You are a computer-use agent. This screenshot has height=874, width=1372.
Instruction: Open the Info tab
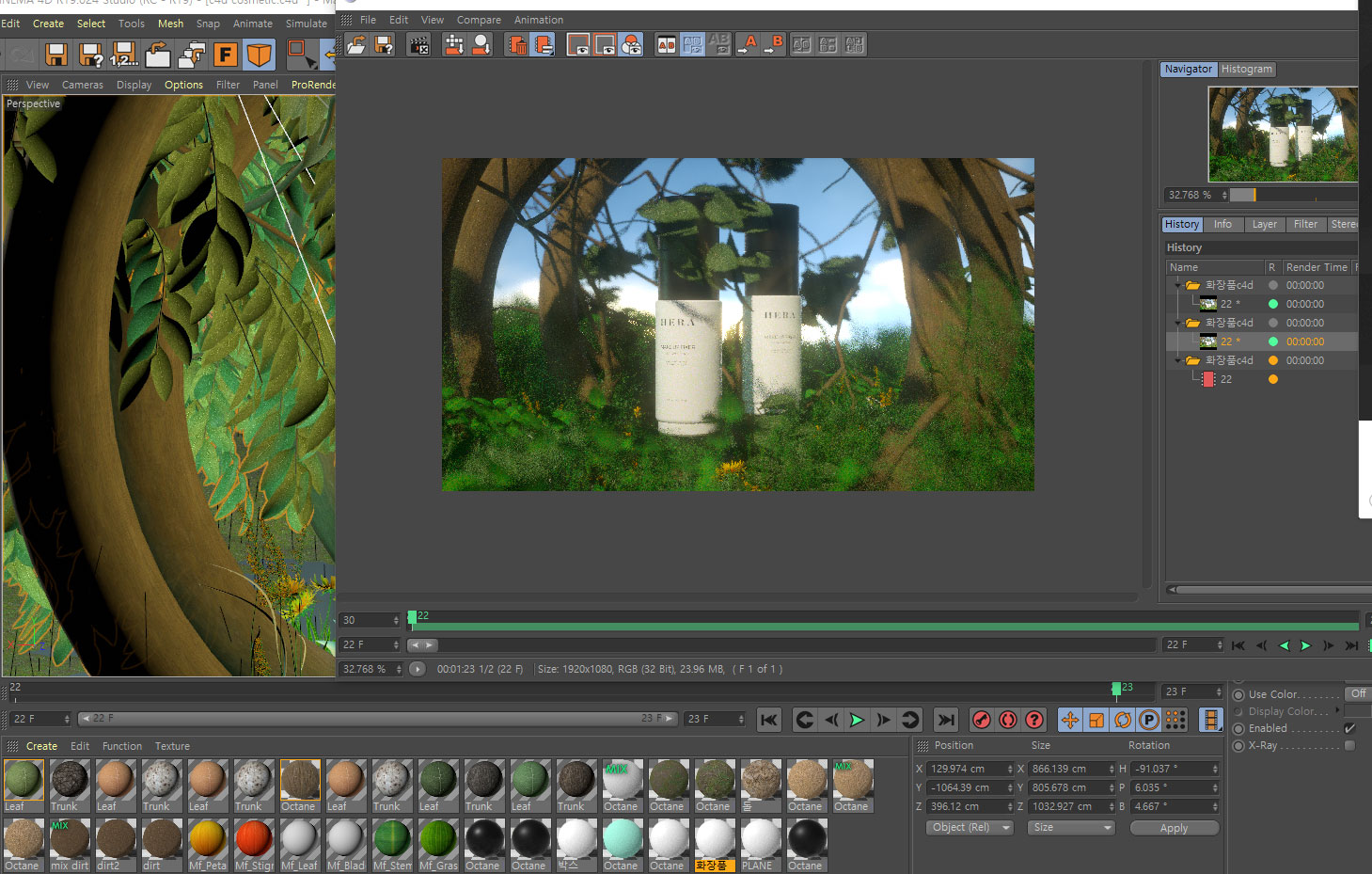(x=1222, y=225)
